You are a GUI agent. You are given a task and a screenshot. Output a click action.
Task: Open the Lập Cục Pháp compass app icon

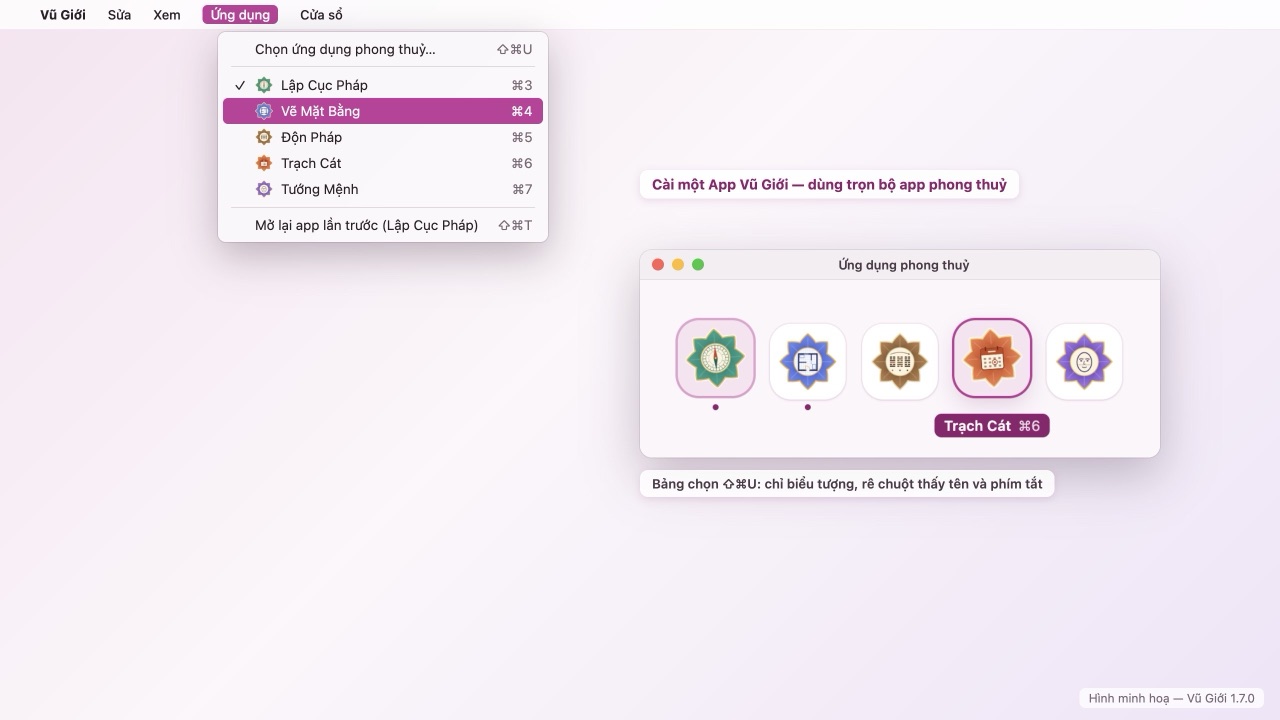[715, 358]
